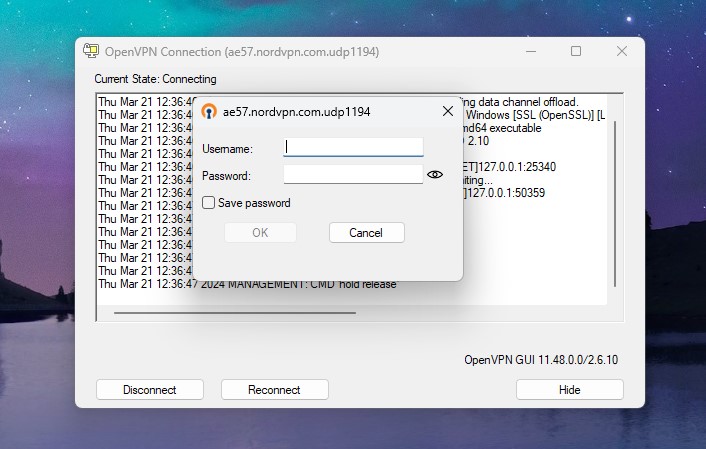The height and width of the screenshot is (449, 706).
Task: Click the Reconnect button
Action: click(x=274, y=390)
